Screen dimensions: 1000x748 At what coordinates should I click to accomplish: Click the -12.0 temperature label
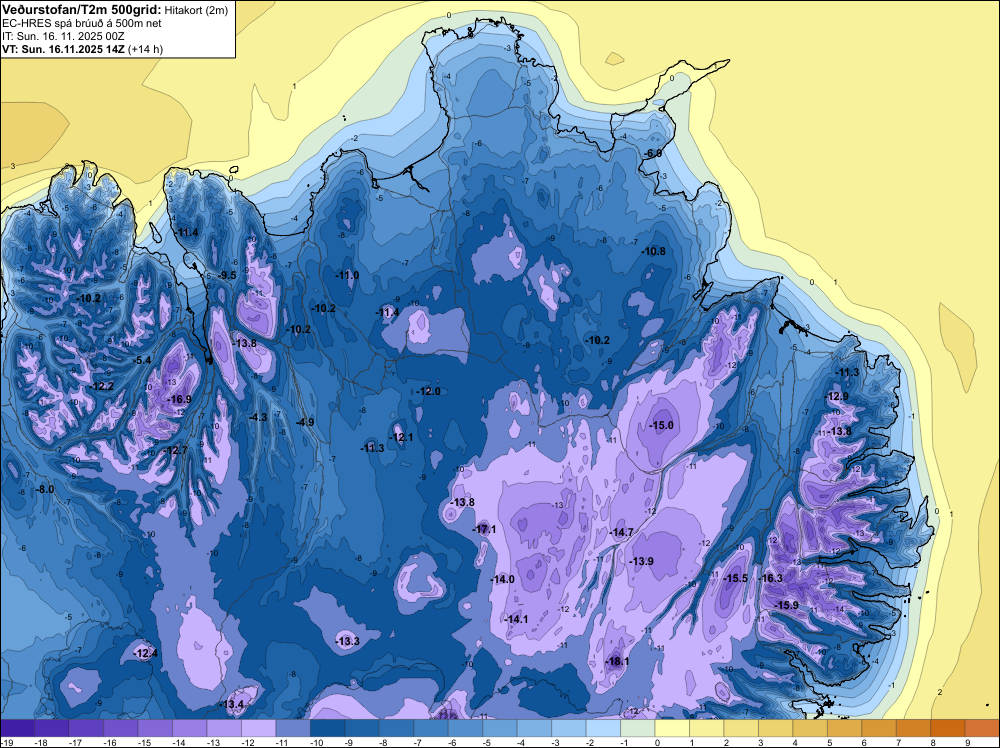pos(428,391)
